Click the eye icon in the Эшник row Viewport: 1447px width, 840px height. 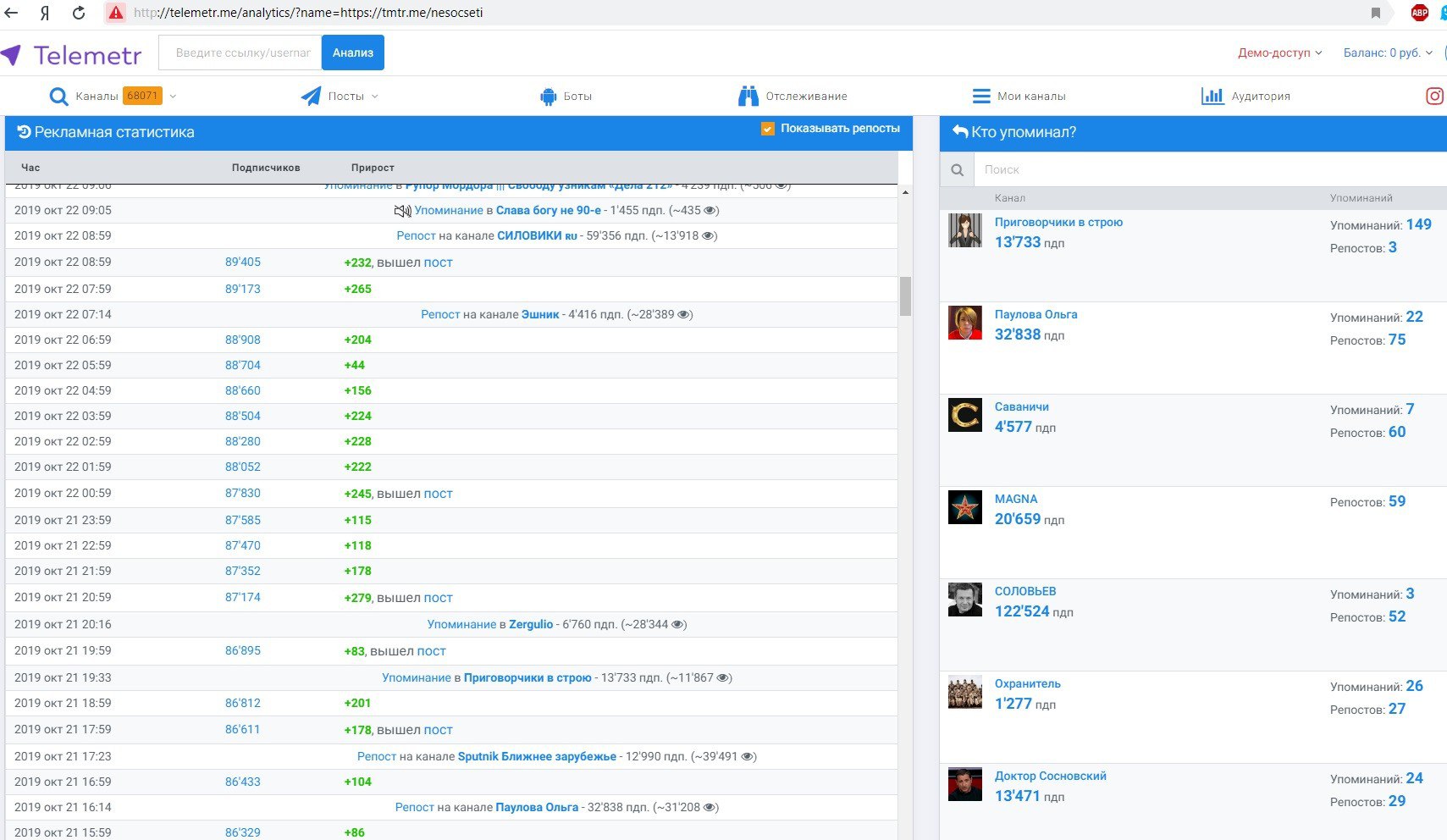click(x=685, y=314)
